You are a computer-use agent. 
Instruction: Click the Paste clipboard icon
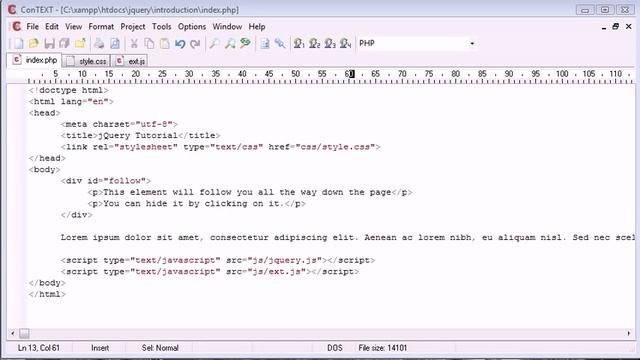[x=164, y=43]
